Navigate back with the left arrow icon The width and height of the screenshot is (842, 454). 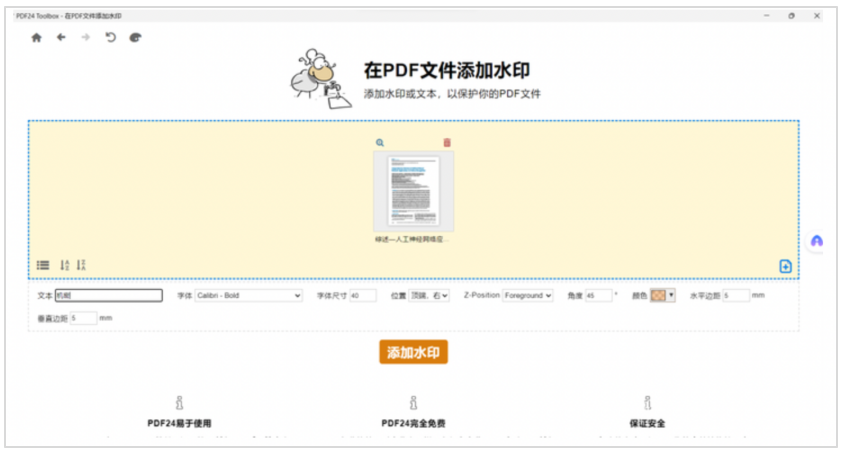click(x=61, y=37)
